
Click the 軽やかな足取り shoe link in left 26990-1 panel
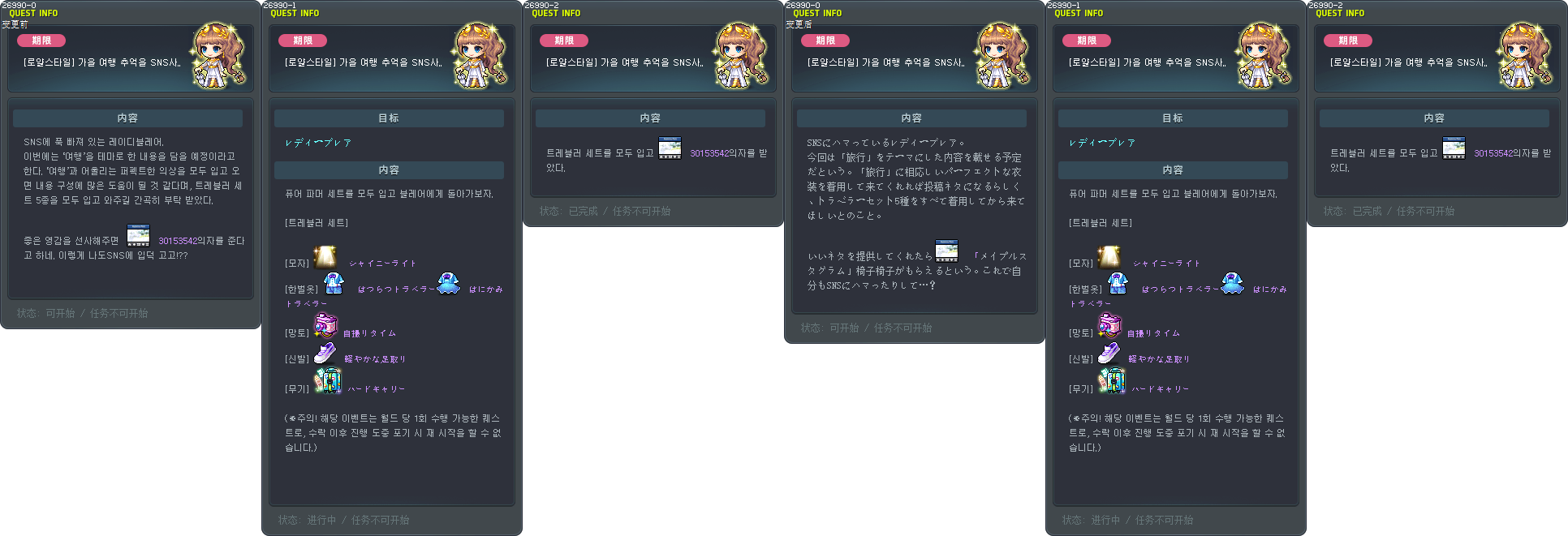coord(375,359)
